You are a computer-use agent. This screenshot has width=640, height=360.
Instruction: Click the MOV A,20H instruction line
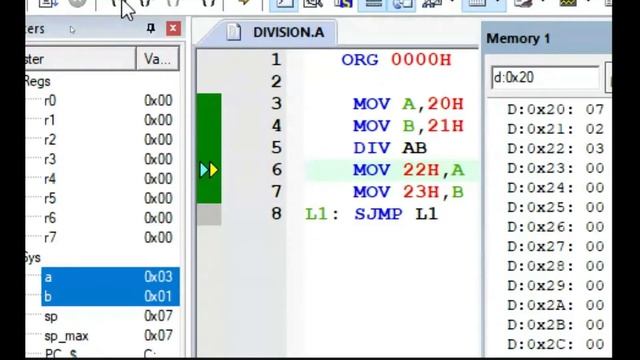tap(408, 104)
